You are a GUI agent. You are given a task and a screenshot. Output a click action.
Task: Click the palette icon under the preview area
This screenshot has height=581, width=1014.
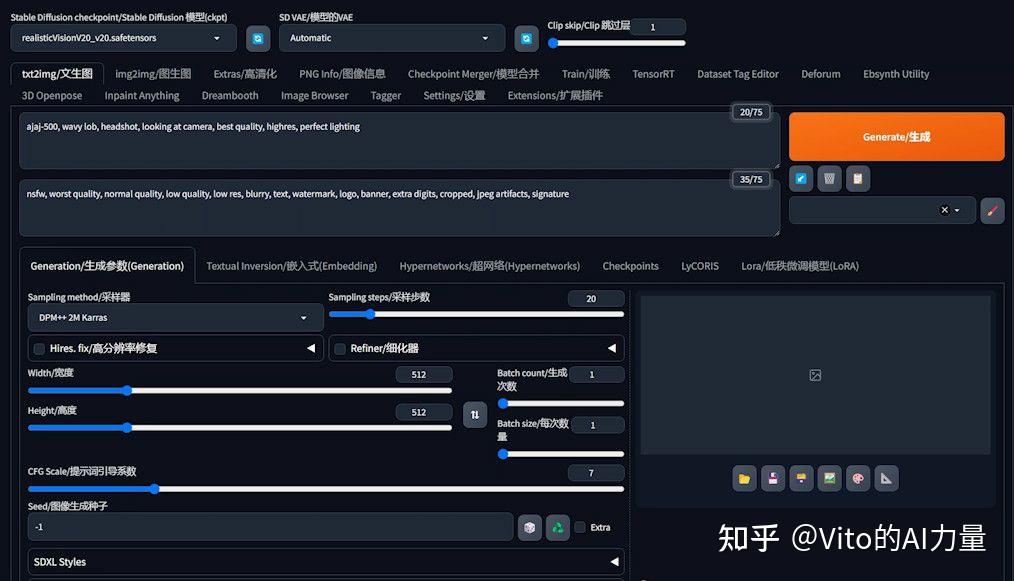point(857,478)
